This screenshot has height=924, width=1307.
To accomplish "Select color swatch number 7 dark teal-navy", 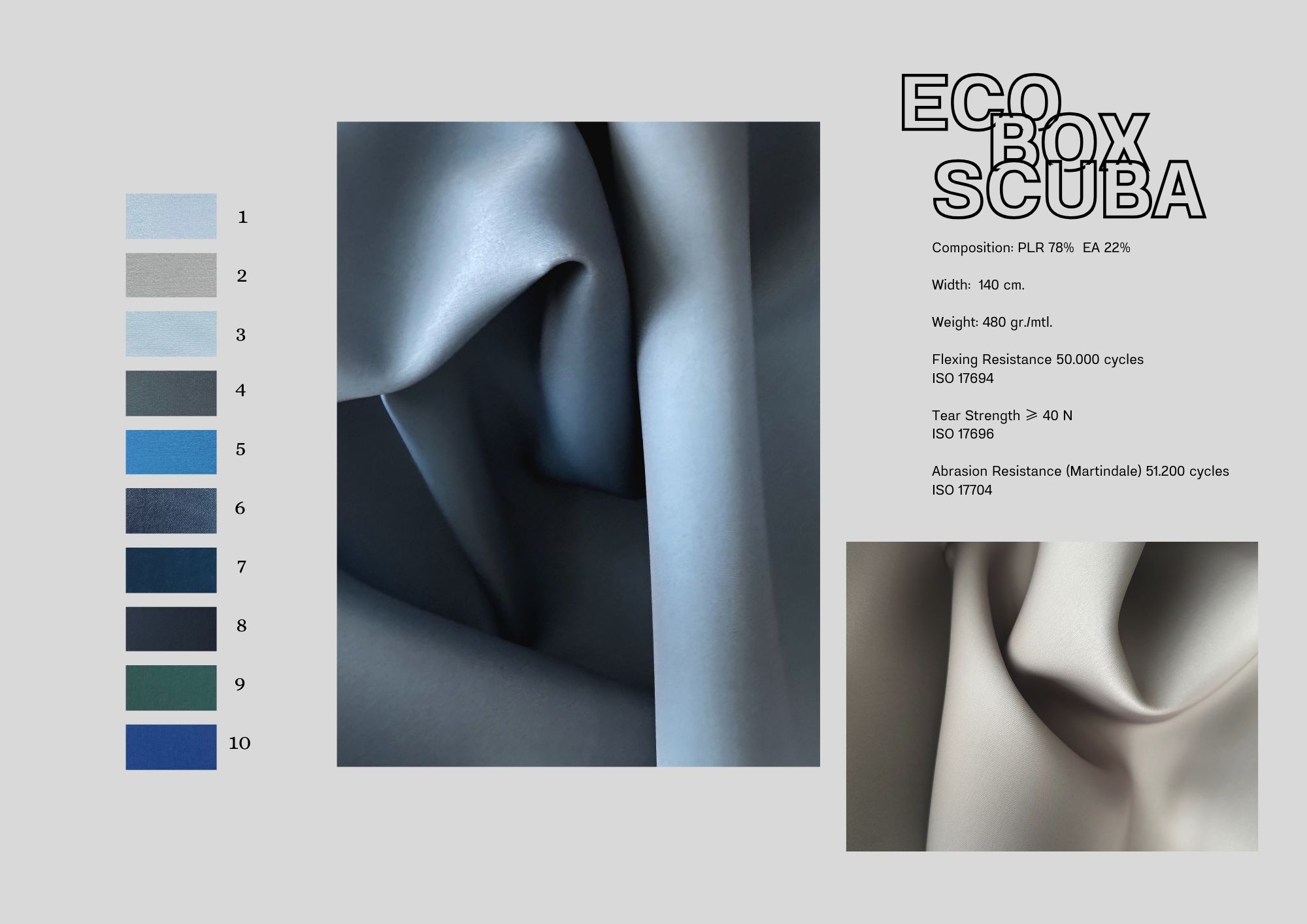I will pyautogui.click(x=171, y=570).
